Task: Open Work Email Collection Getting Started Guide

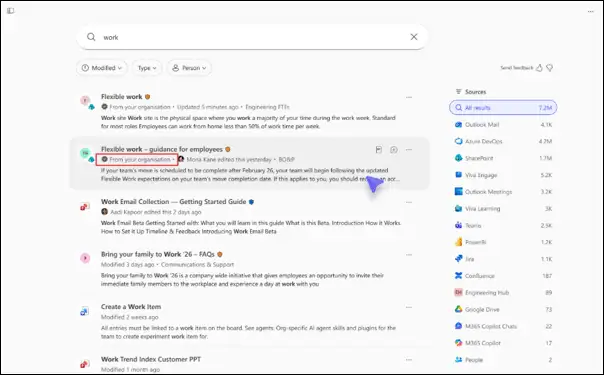Action: coord(173,201)
